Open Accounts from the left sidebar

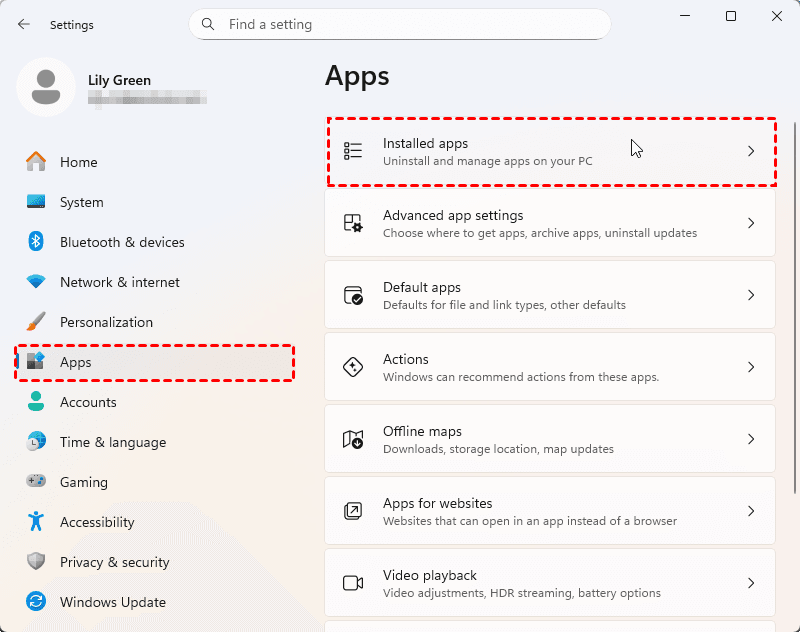(x=88, y=402)
